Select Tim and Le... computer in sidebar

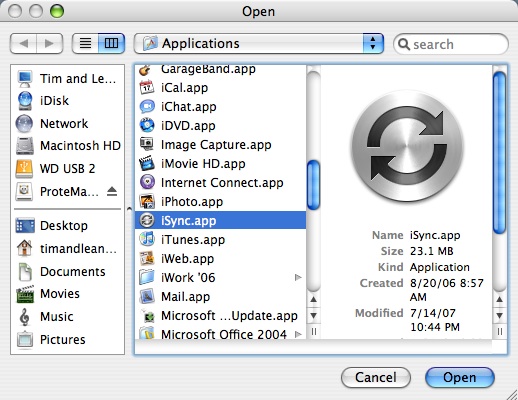click(68, 79)
